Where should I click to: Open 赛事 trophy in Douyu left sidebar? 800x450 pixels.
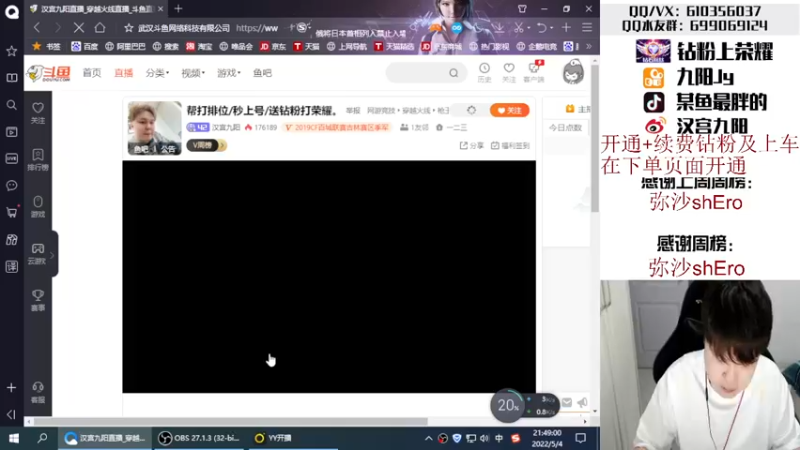coord(38,301)
